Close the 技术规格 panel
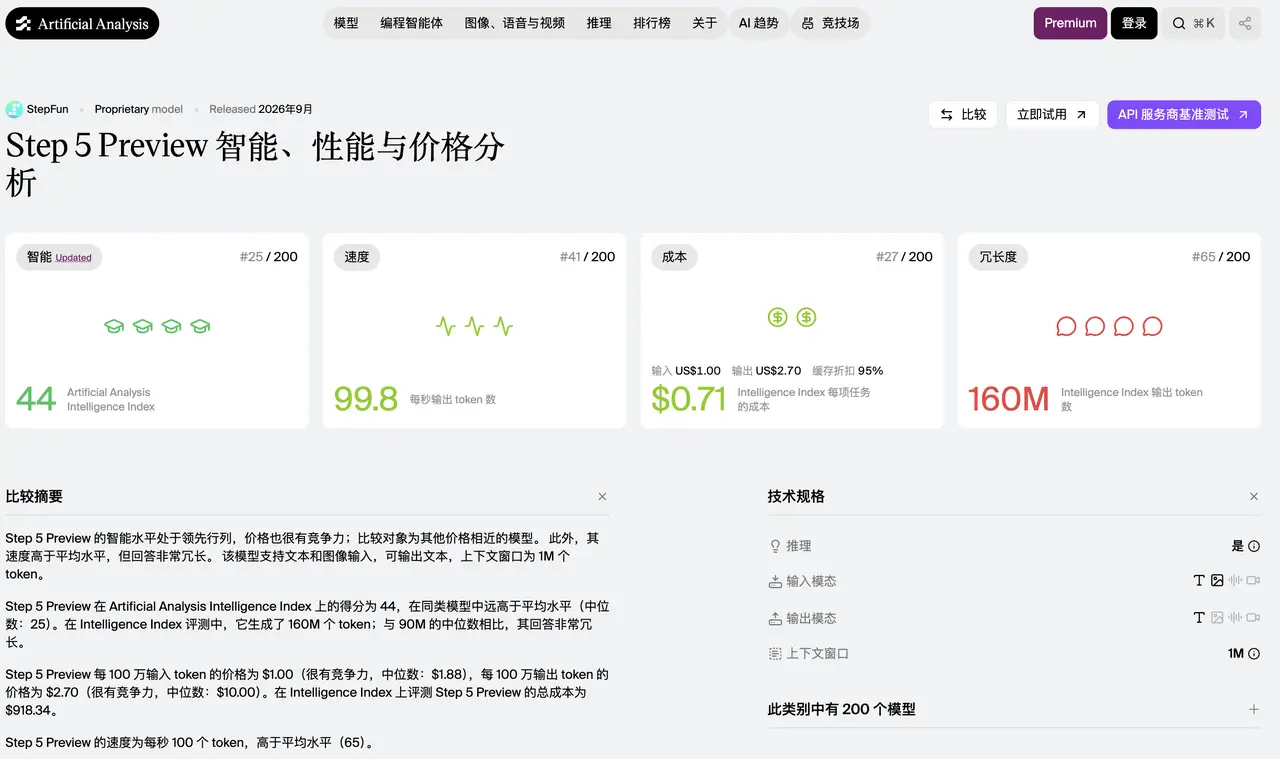1280x759 pixels. [1254, 497]
